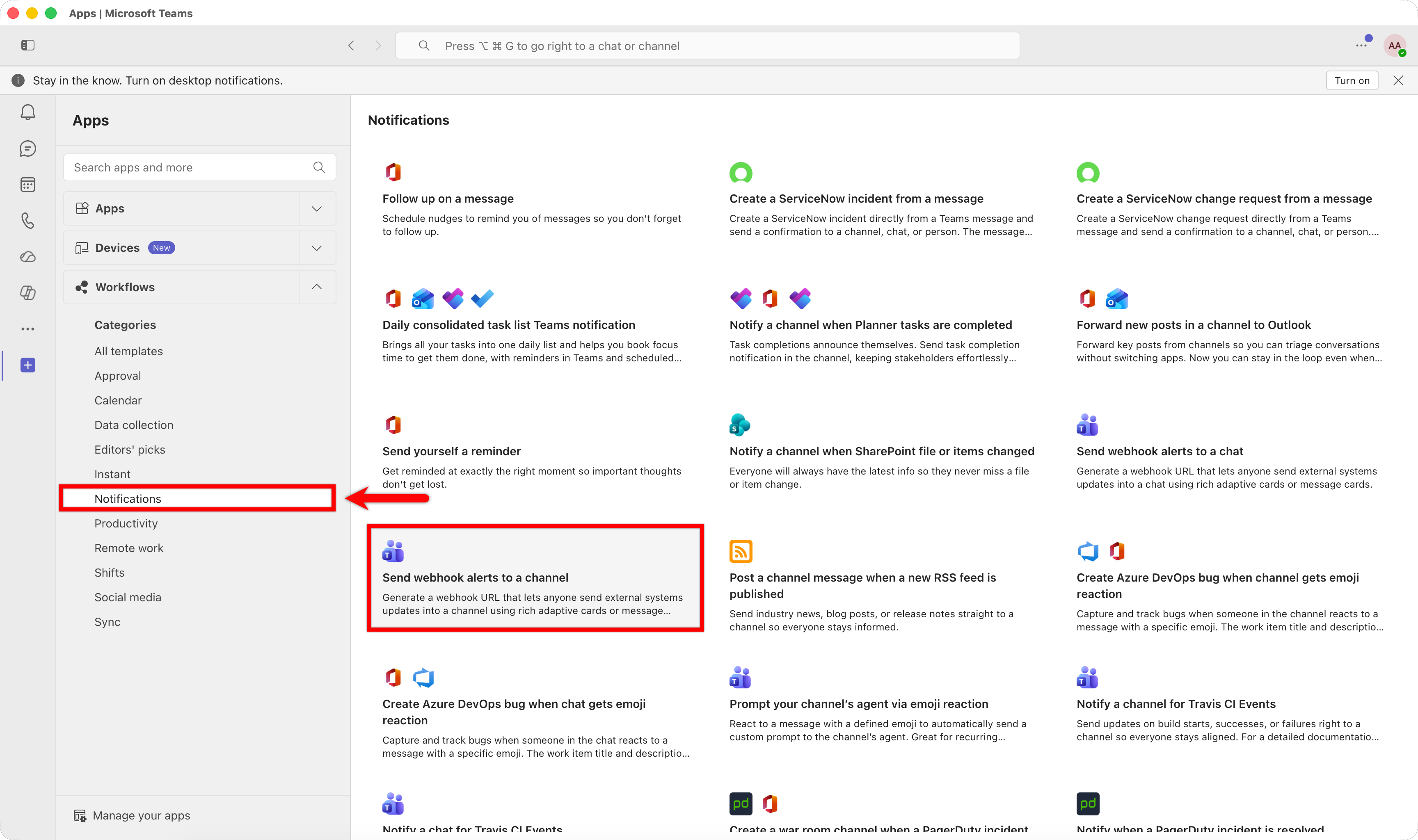This screenshot has height=840, width=1418.
Task: Select the Sync category
Action: pos(107,622)
